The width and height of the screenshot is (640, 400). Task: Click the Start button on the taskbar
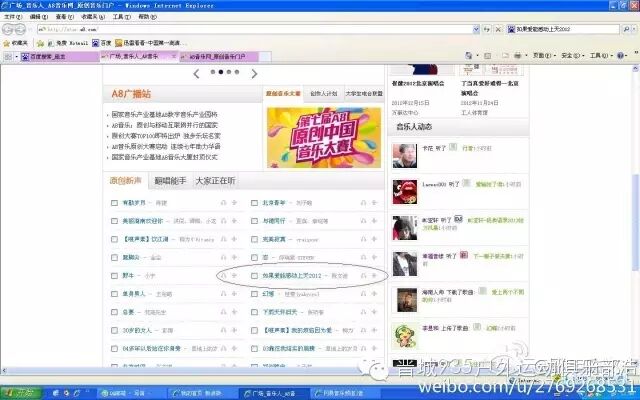(20, 393)
